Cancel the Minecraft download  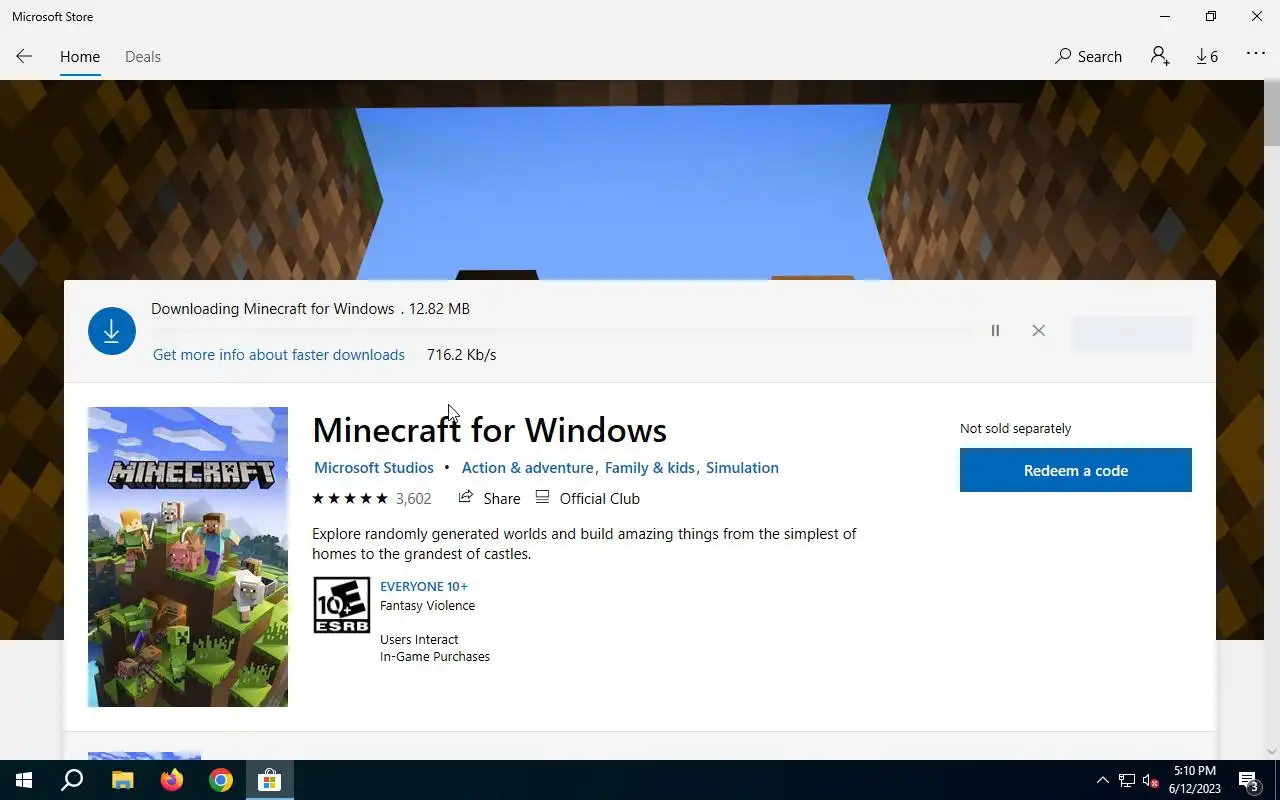pyautogui.click(x=1038, y=331)
